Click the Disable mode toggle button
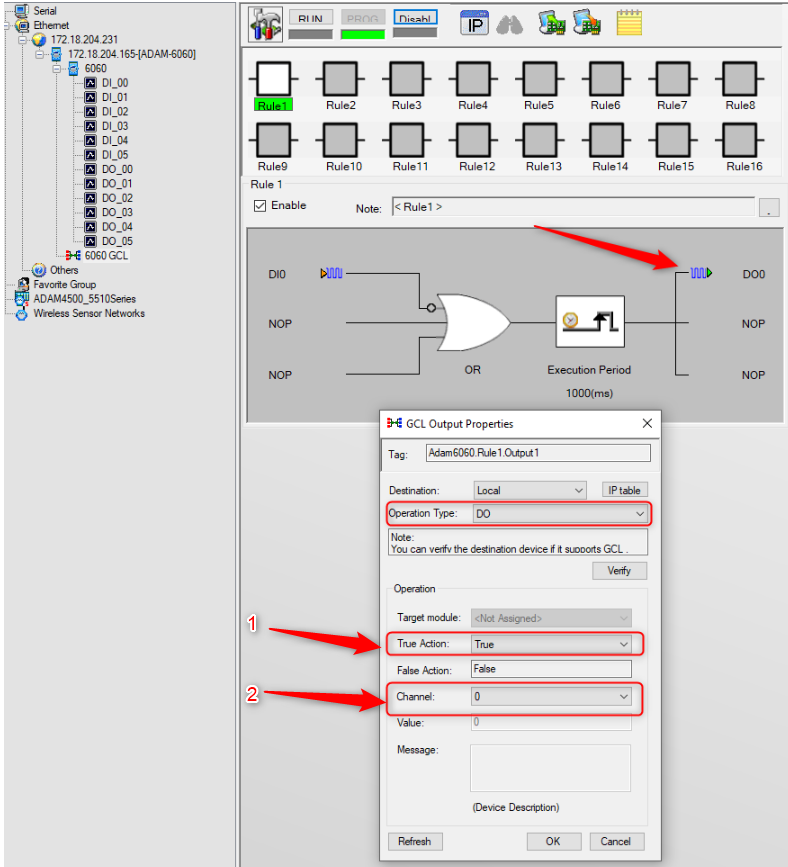 click(x=415, y=18)
